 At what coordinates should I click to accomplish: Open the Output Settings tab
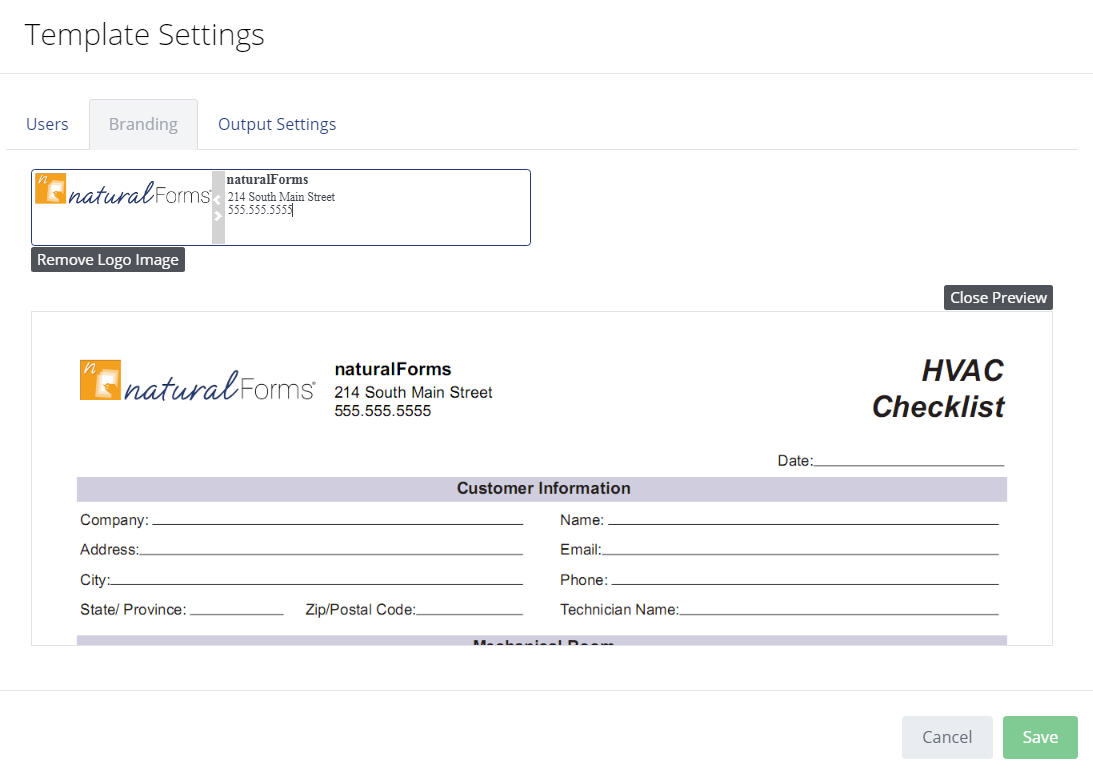point(276,123)
